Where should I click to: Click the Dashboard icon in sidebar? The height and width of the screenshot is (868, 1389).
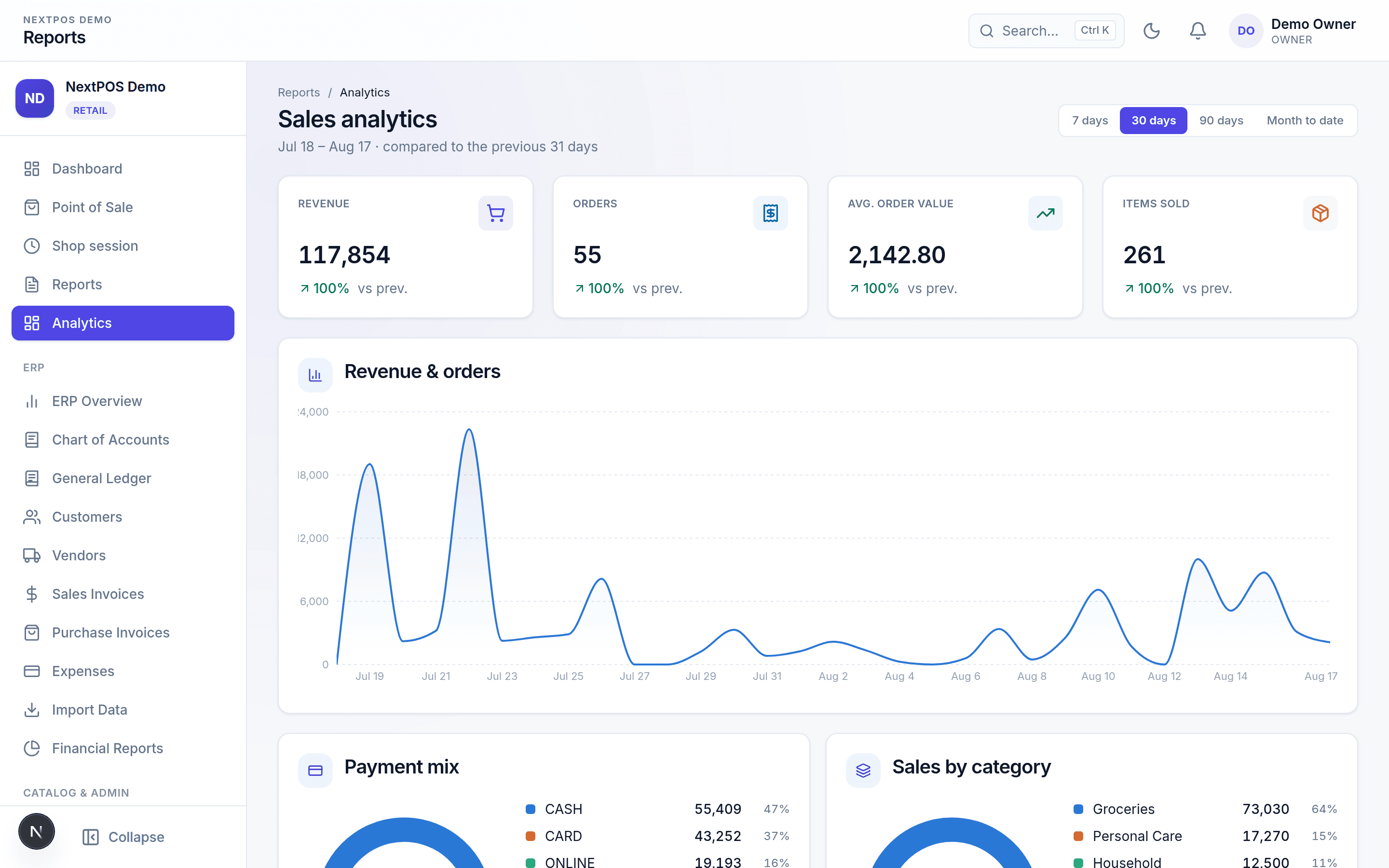(31, 169)
